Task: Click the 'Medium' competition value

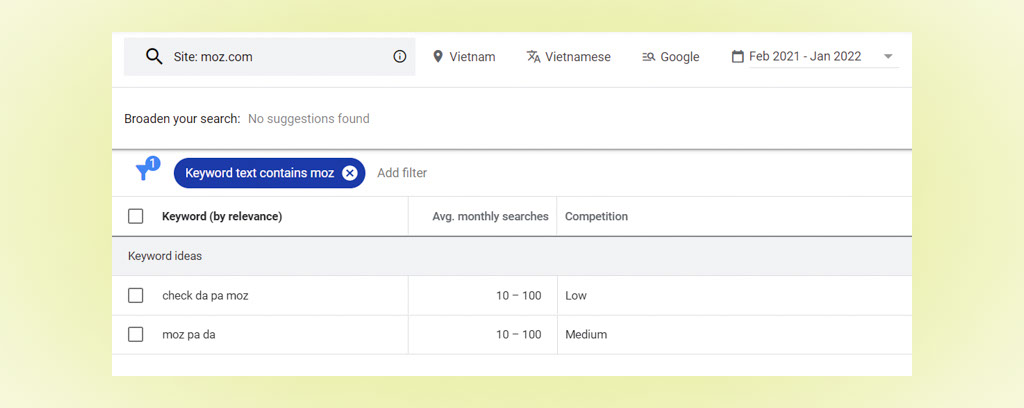Action: (586, 334)
